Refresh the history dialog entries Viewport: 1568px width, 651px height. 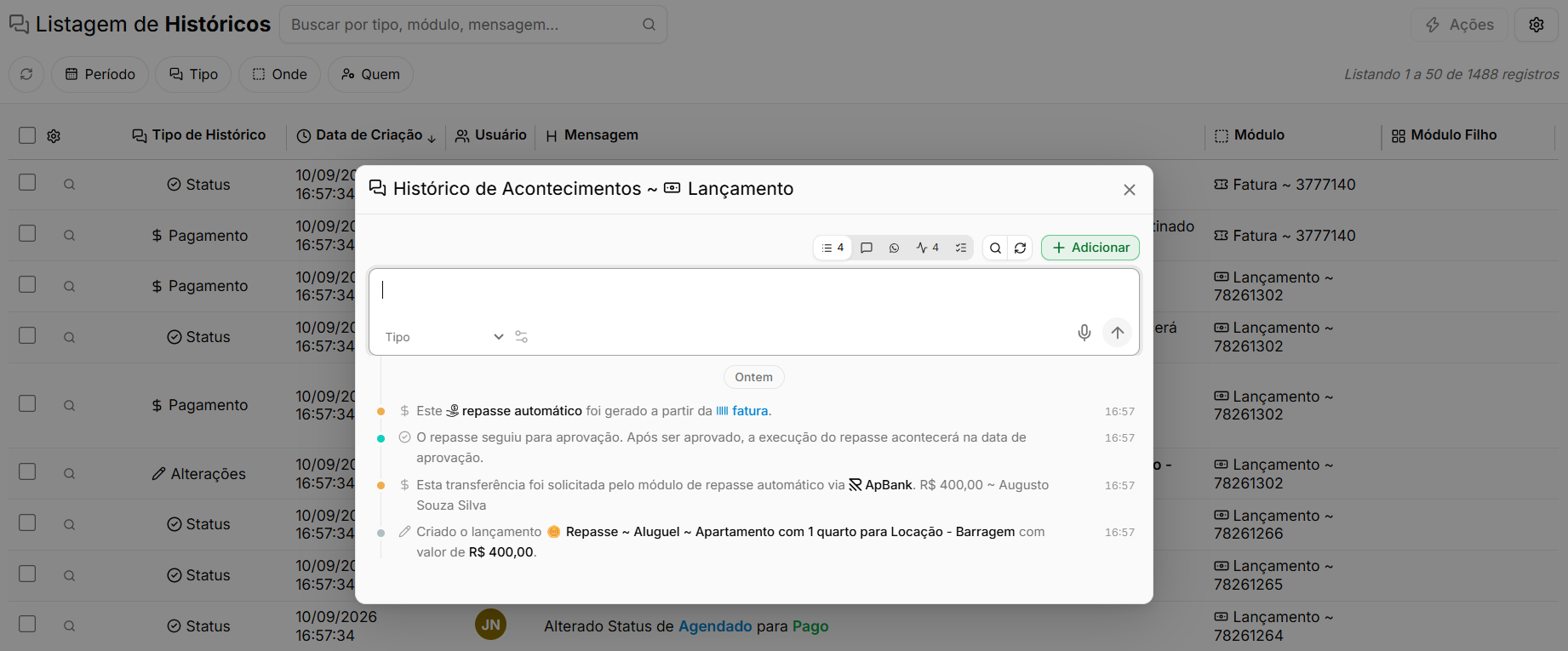click(1020, 248)
